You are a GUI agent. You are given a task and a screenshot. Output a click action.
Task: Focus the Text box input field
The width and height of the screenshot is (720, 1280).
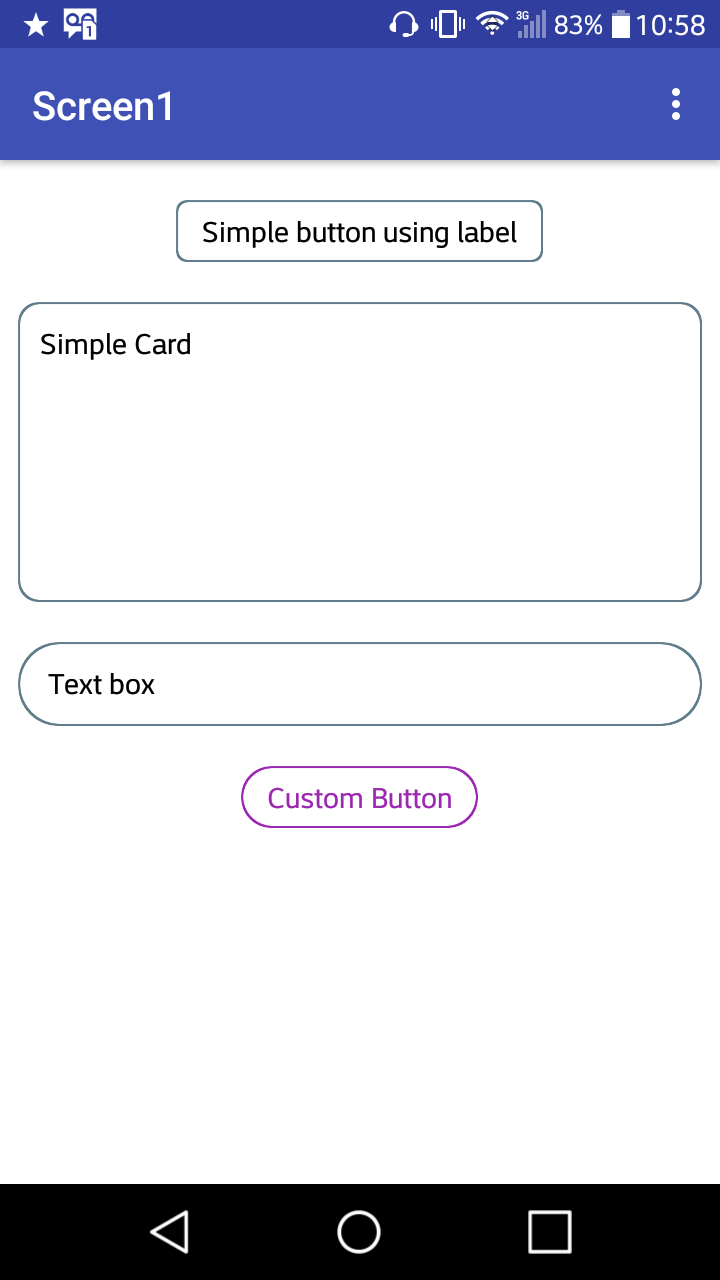click(x=360, y=684)
